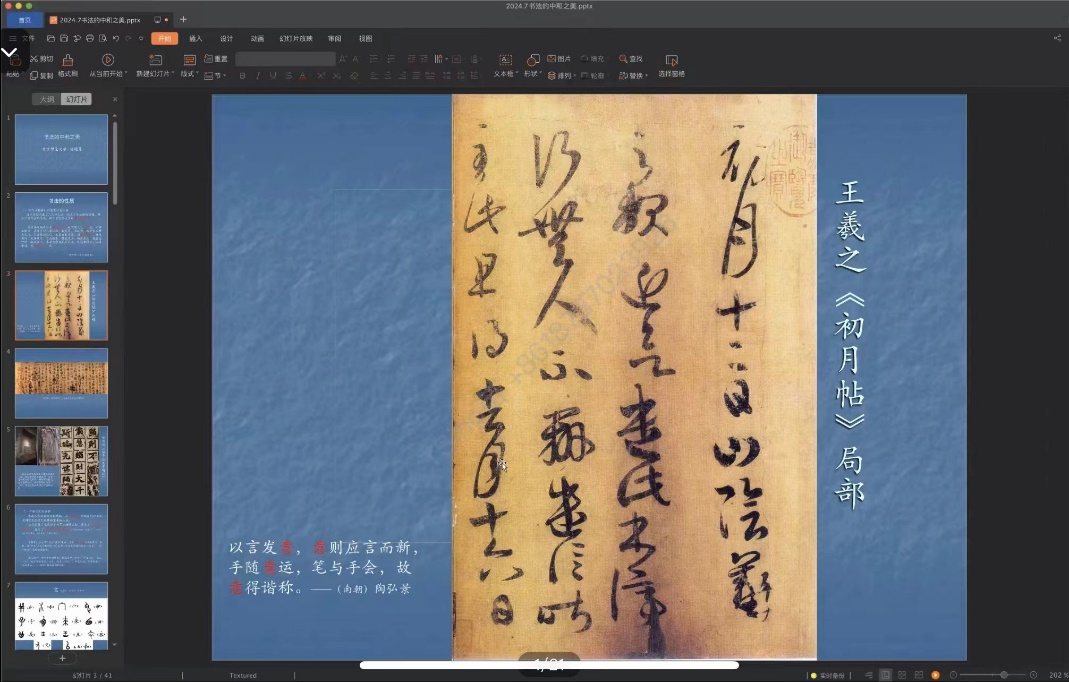Screen dimensions: 1069x682
Task: Switch to the 插入 ribbon tab
Action: [x=195, y=38]
